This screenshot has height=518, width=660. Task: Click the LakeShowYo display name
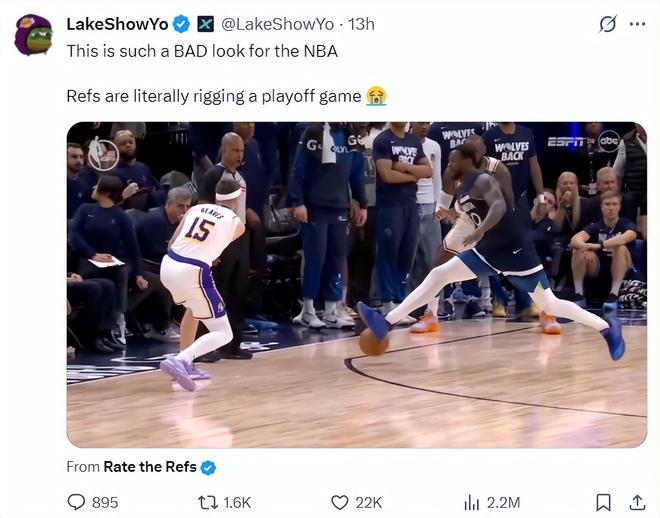116,24
